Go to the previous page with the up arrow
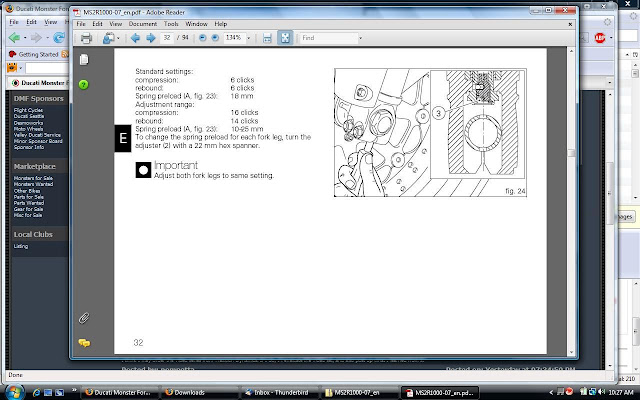 pos(135,38)
